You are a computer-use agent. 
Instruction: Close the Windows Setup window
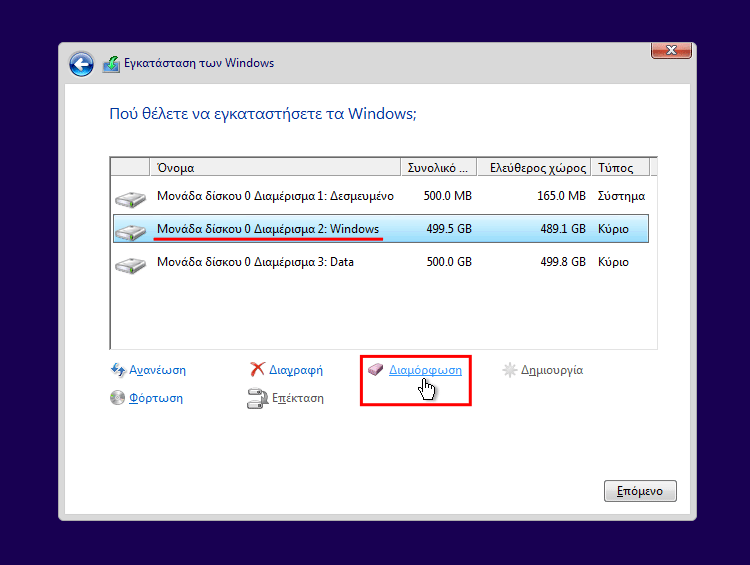pyautogui.click(x=672, y=50)
